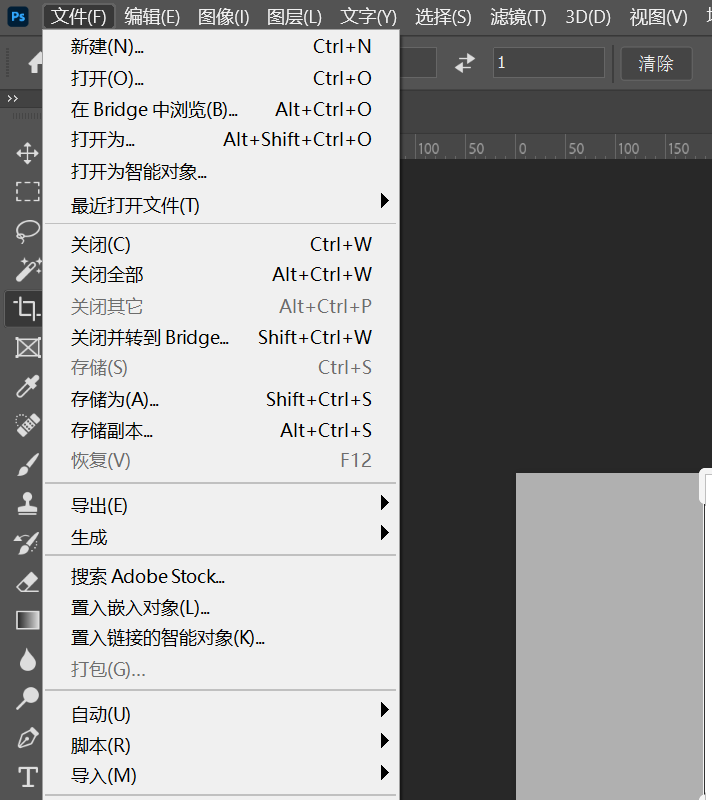Choose 打开为... menu item
The width and height of the screenshot is (712, 800).
pyautogui.click(x=221, y=139)
